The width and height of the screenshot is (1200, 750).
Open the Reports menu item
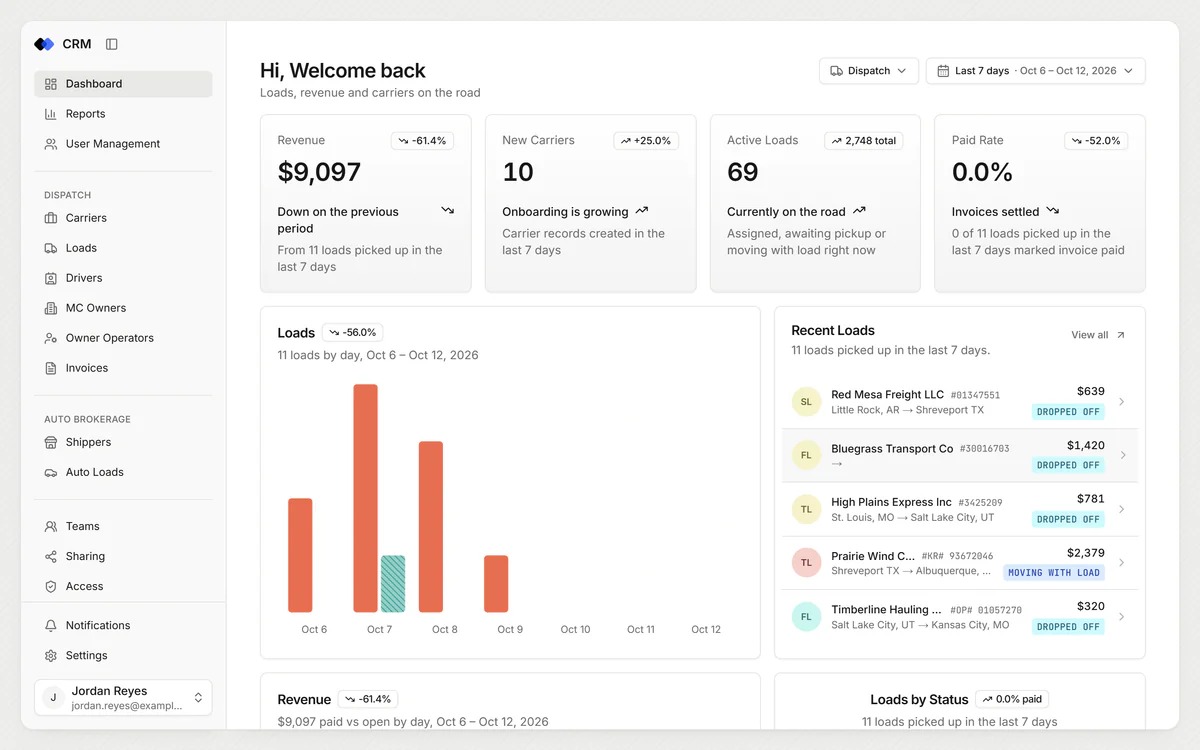[123, 114]
